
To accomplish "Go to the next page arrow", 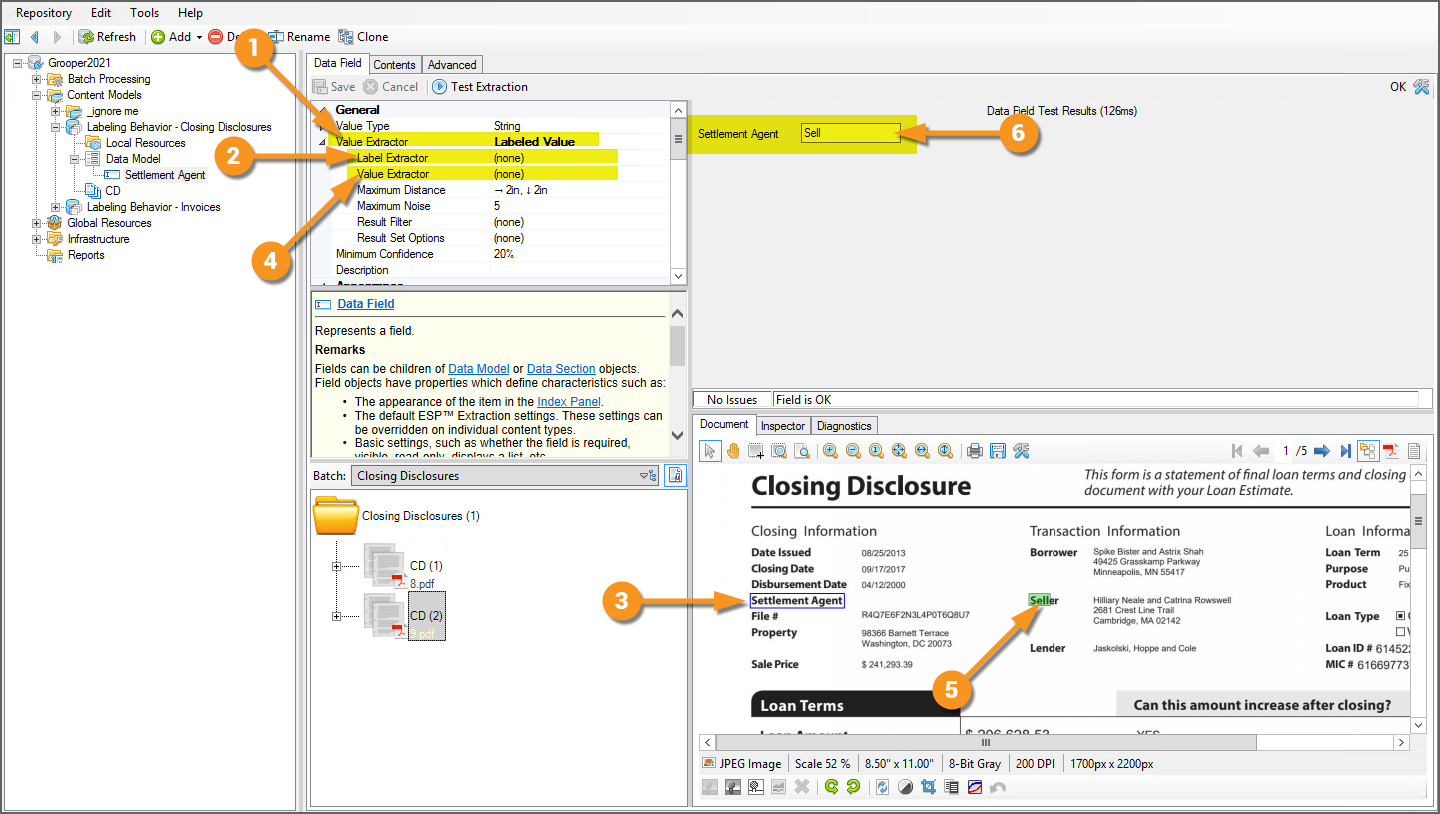I will [x=1321, y=451].
